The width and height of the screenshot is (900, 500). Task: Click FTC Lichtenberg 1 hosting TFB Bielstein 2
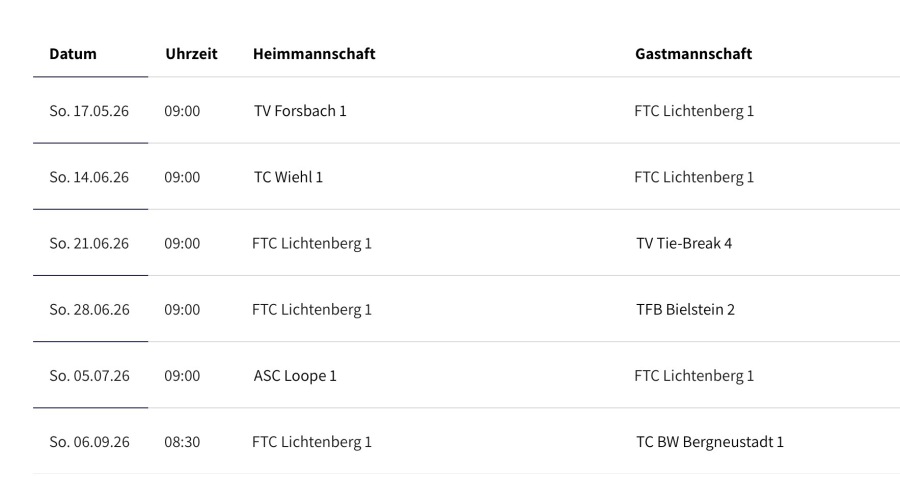(x=312, y=309)
